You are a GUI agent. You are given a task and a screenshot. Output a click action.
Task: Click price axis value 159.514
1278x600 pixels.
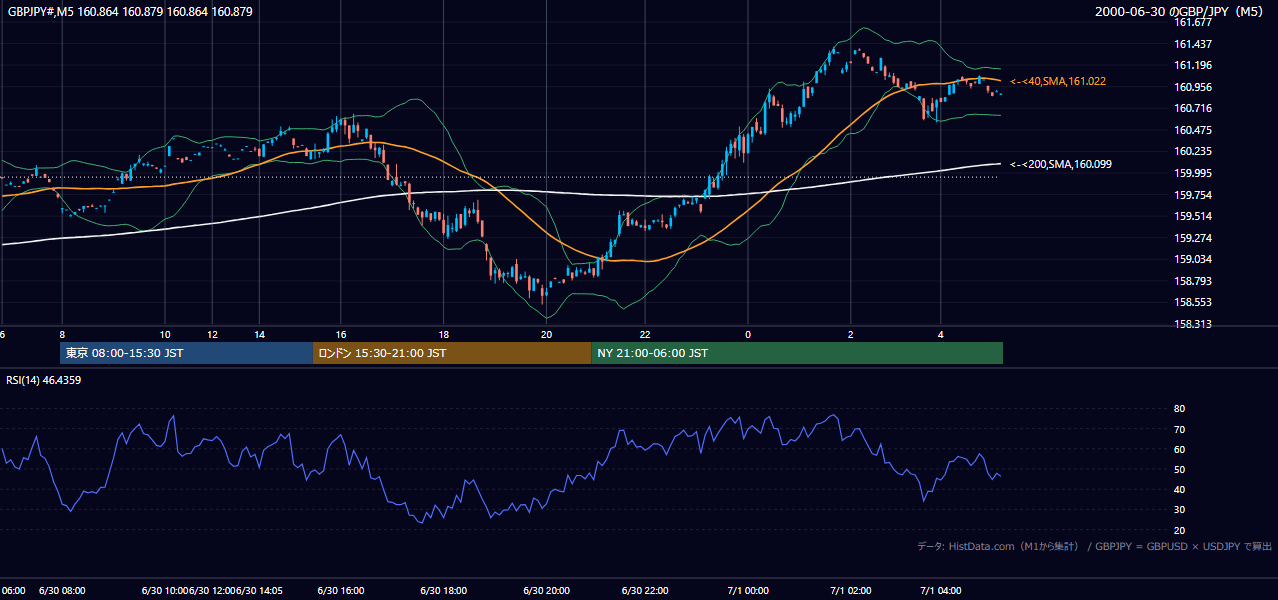1193,216
